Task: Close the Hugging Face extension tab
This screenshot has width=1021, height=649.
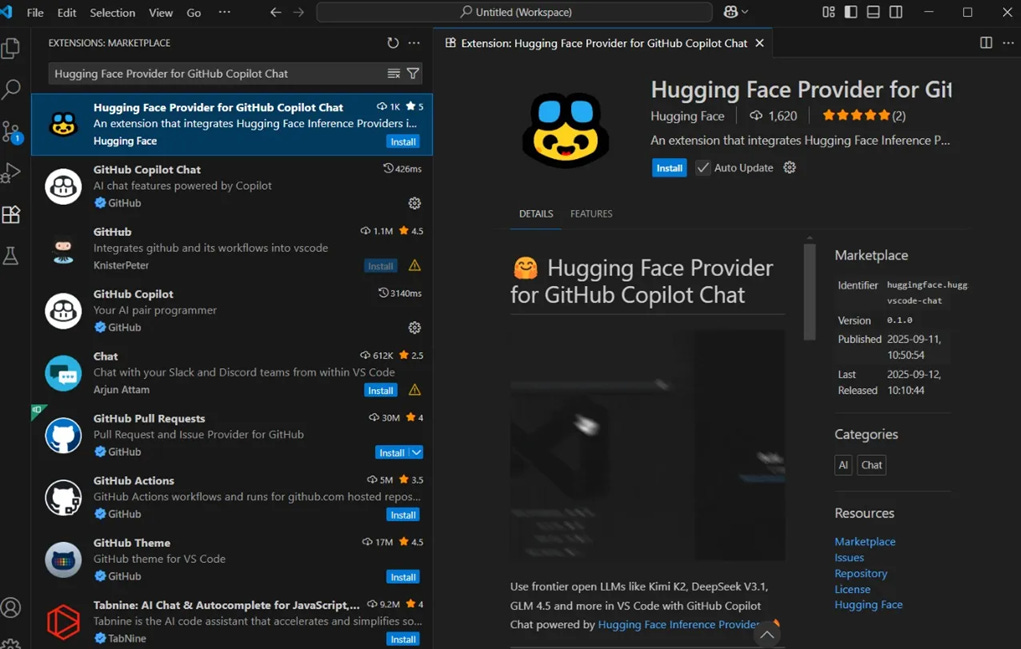Action: (759, 43)
